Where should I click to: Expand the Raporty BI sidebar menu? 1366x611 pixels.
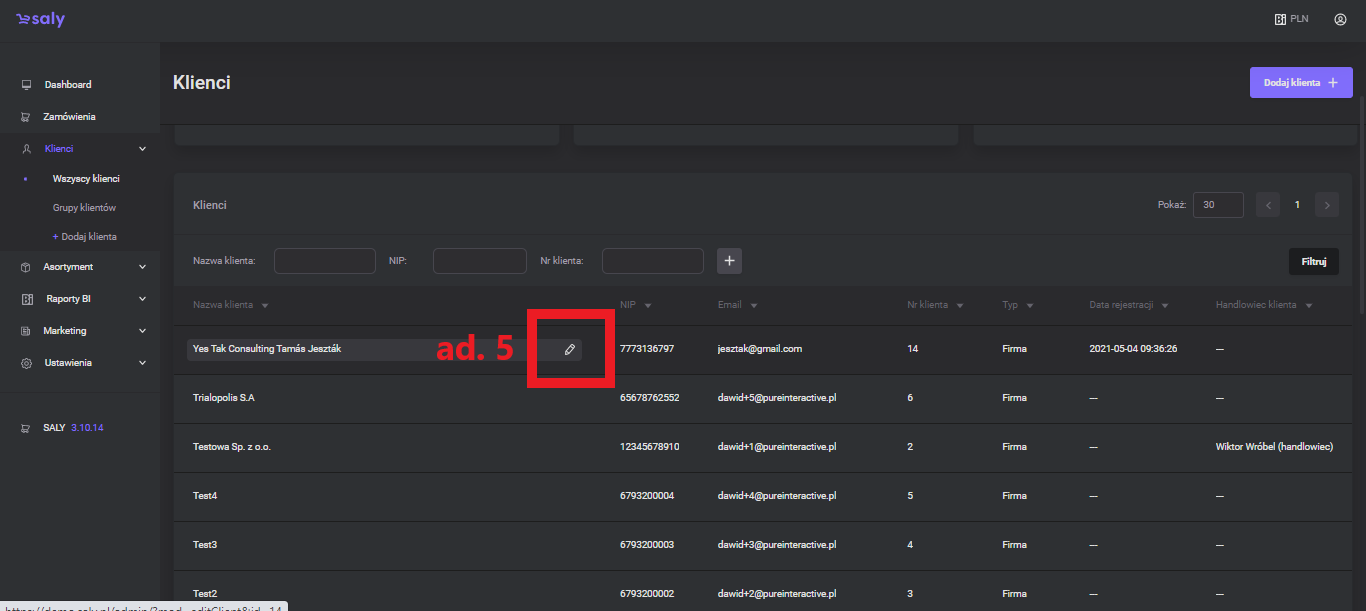tap(142, 299)
